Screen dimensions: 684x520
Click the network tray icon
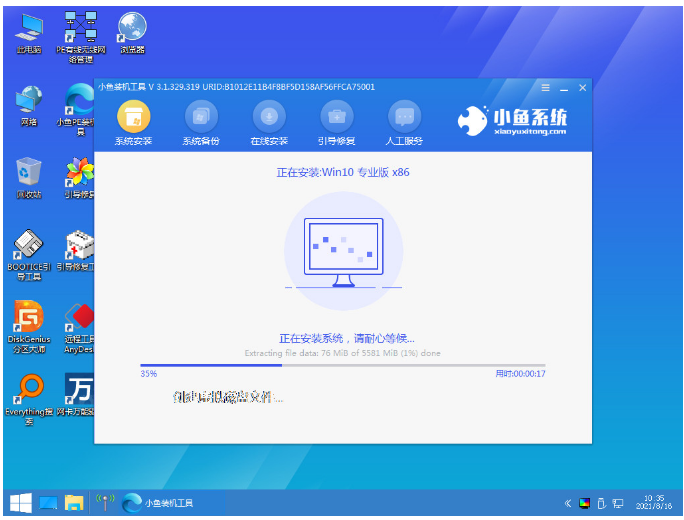(618, 503)
